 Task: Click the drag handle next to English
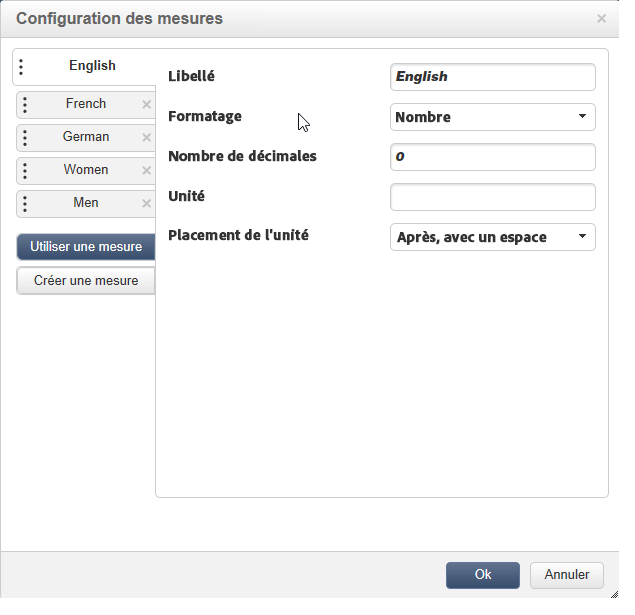tap(22, 67)
